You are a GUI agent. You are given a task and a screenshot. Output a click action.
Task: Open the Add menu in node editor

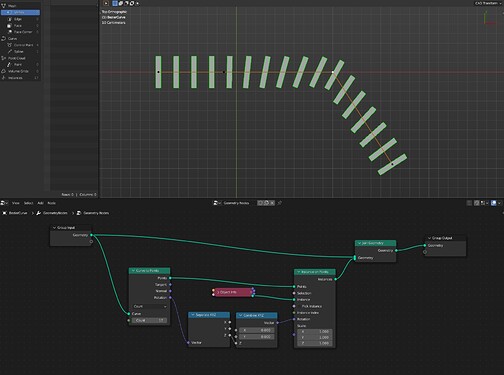coord(40,203)
